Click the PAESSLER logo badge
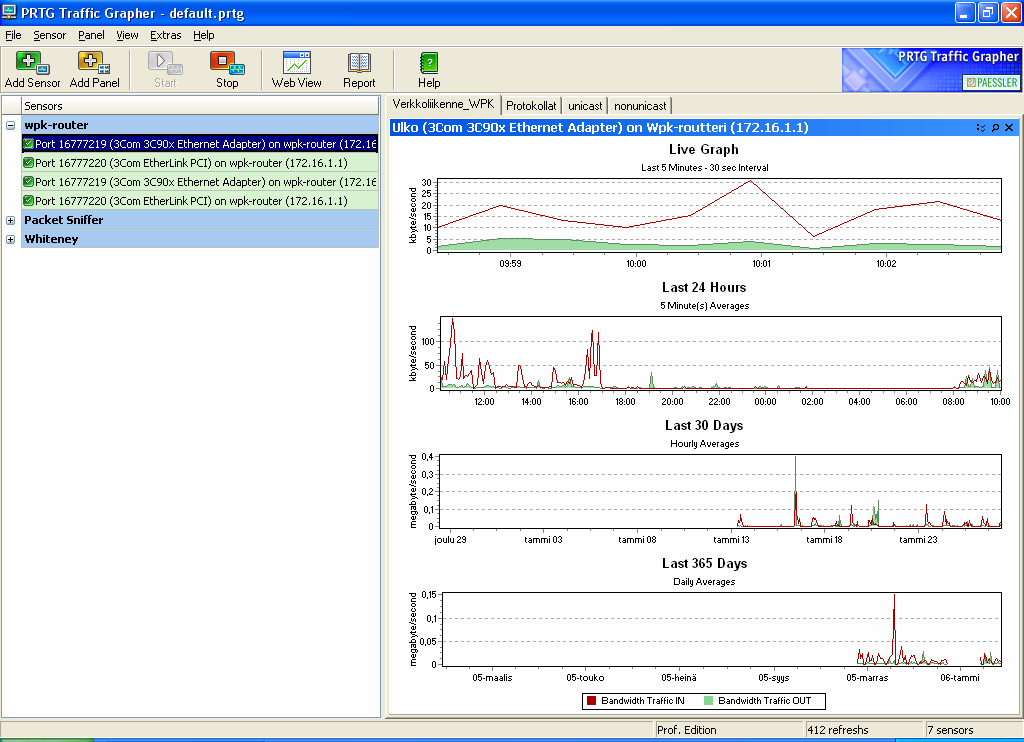 click(x=991, y=82)
